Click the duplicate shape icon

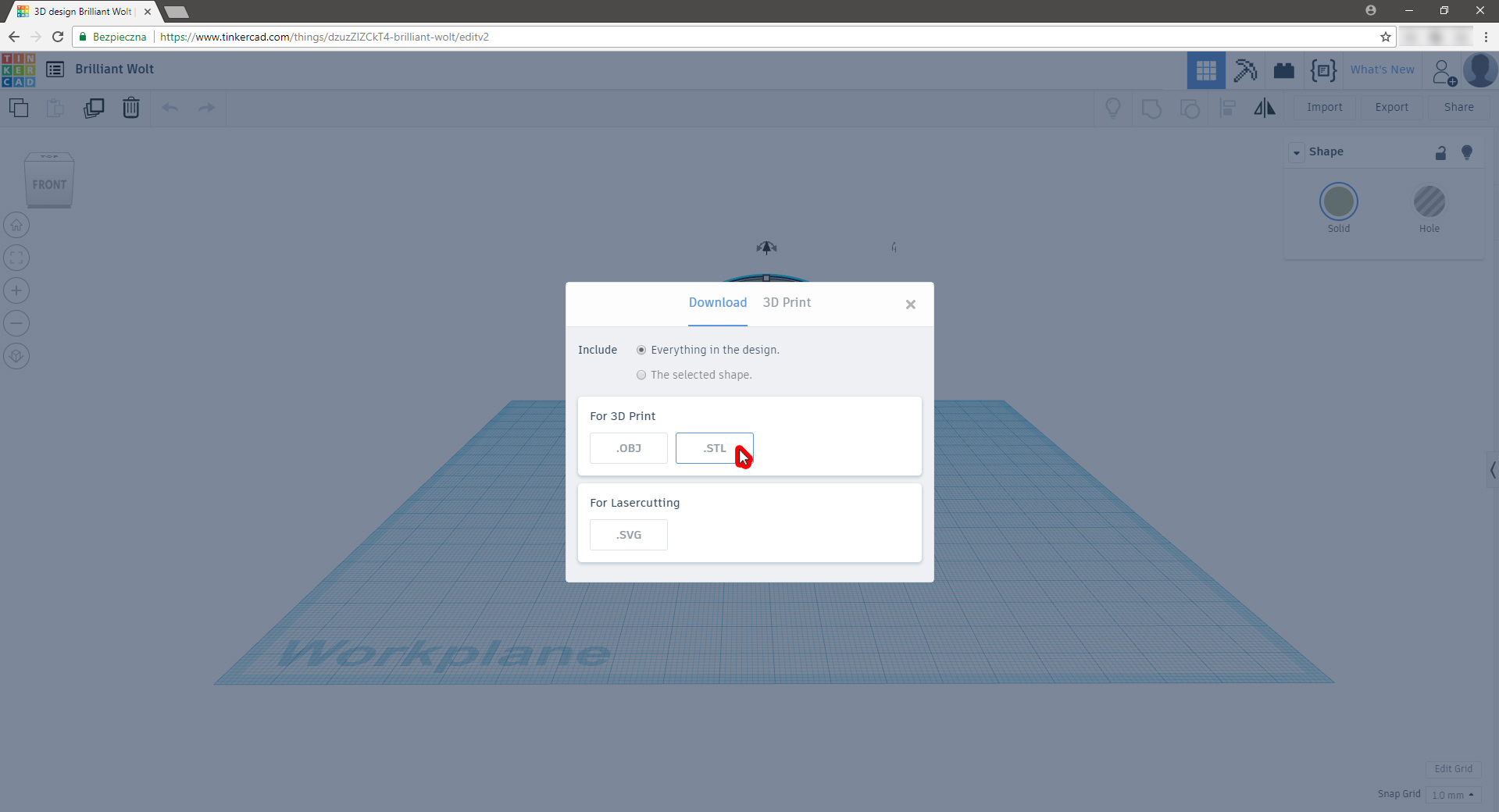[x=94, y=108]
